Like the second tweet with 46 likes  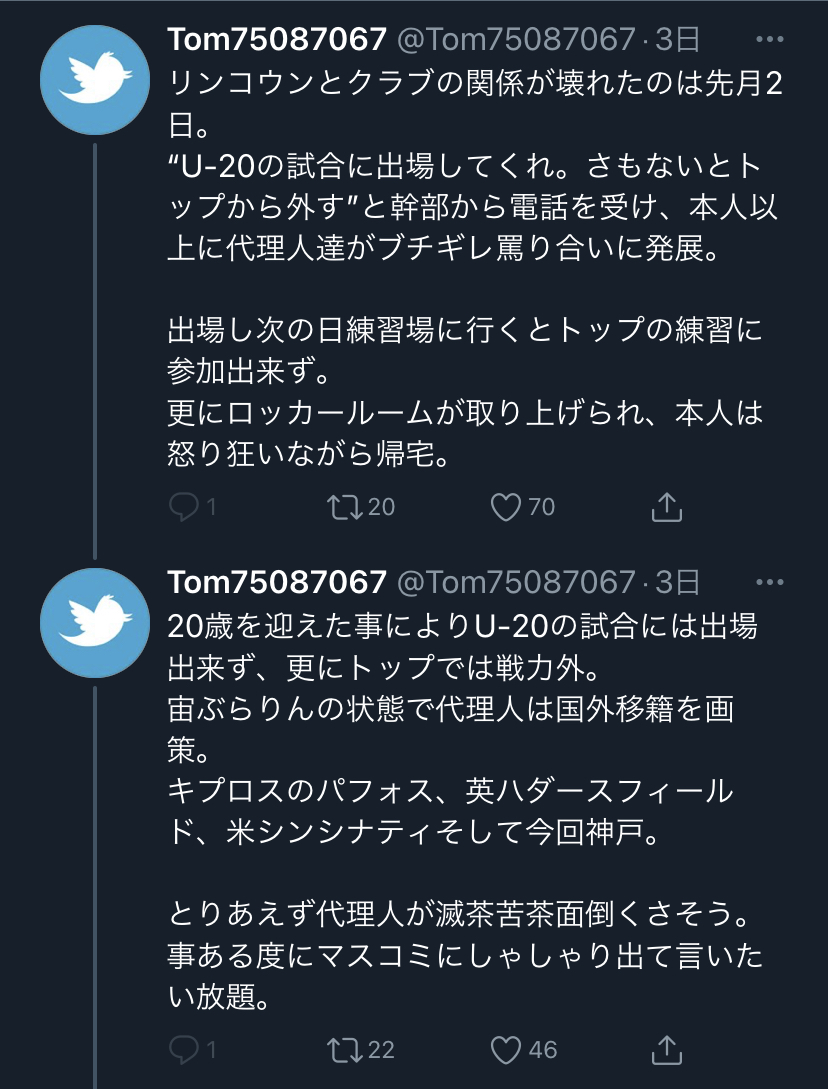(x=507, y=1049)
